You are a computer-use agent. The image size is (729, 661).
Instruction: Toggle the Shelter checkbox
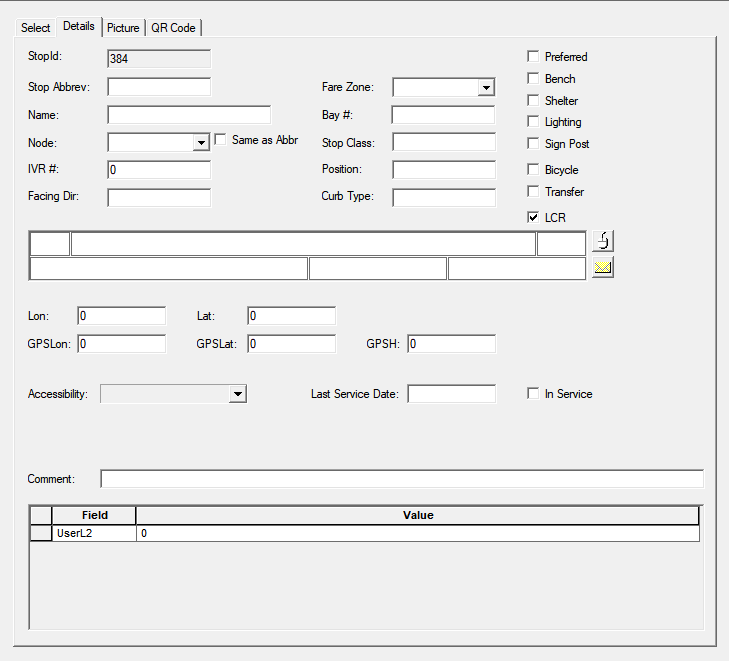[533, 100]
